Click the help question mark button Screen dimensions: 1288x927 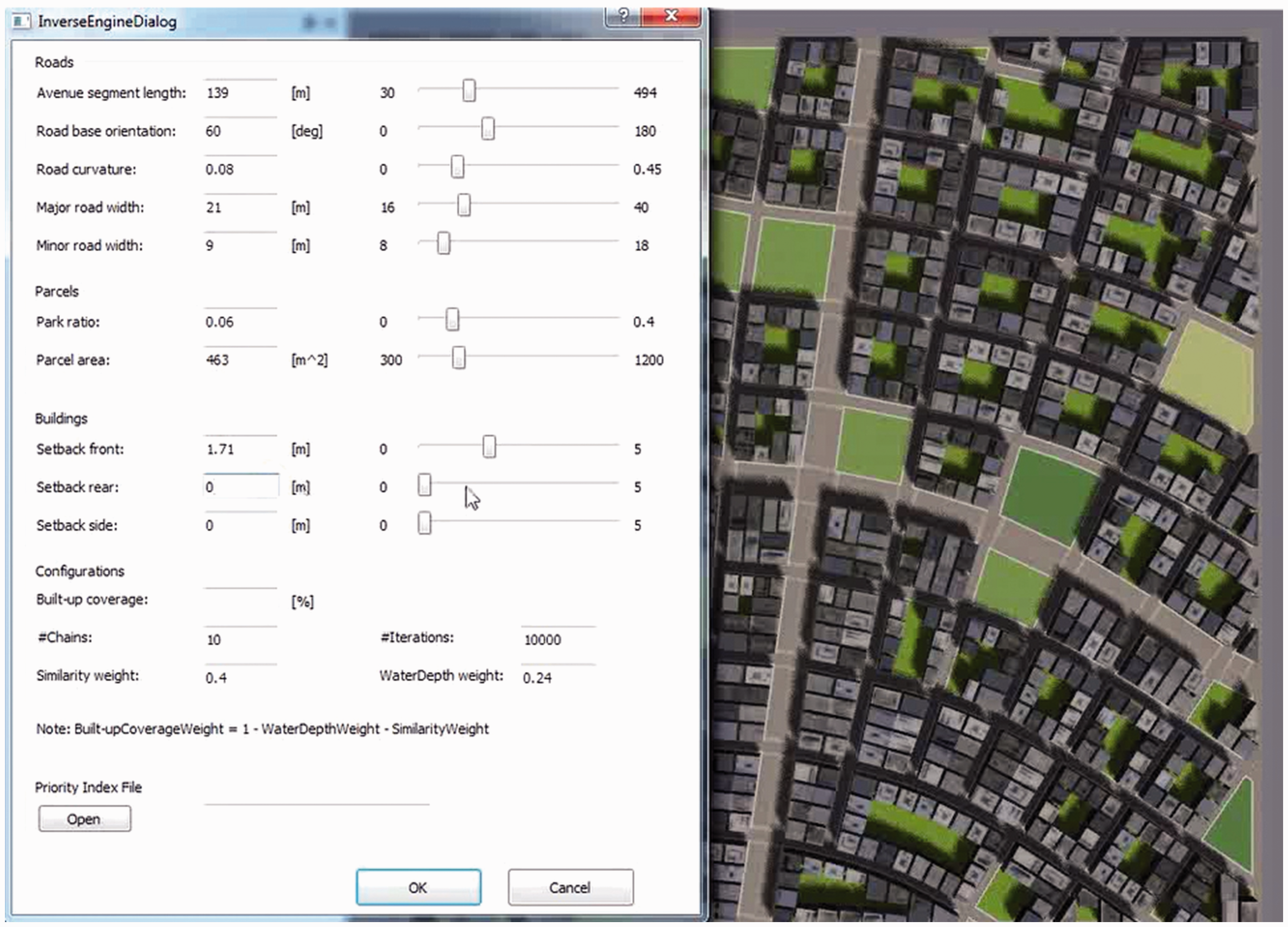623,16
